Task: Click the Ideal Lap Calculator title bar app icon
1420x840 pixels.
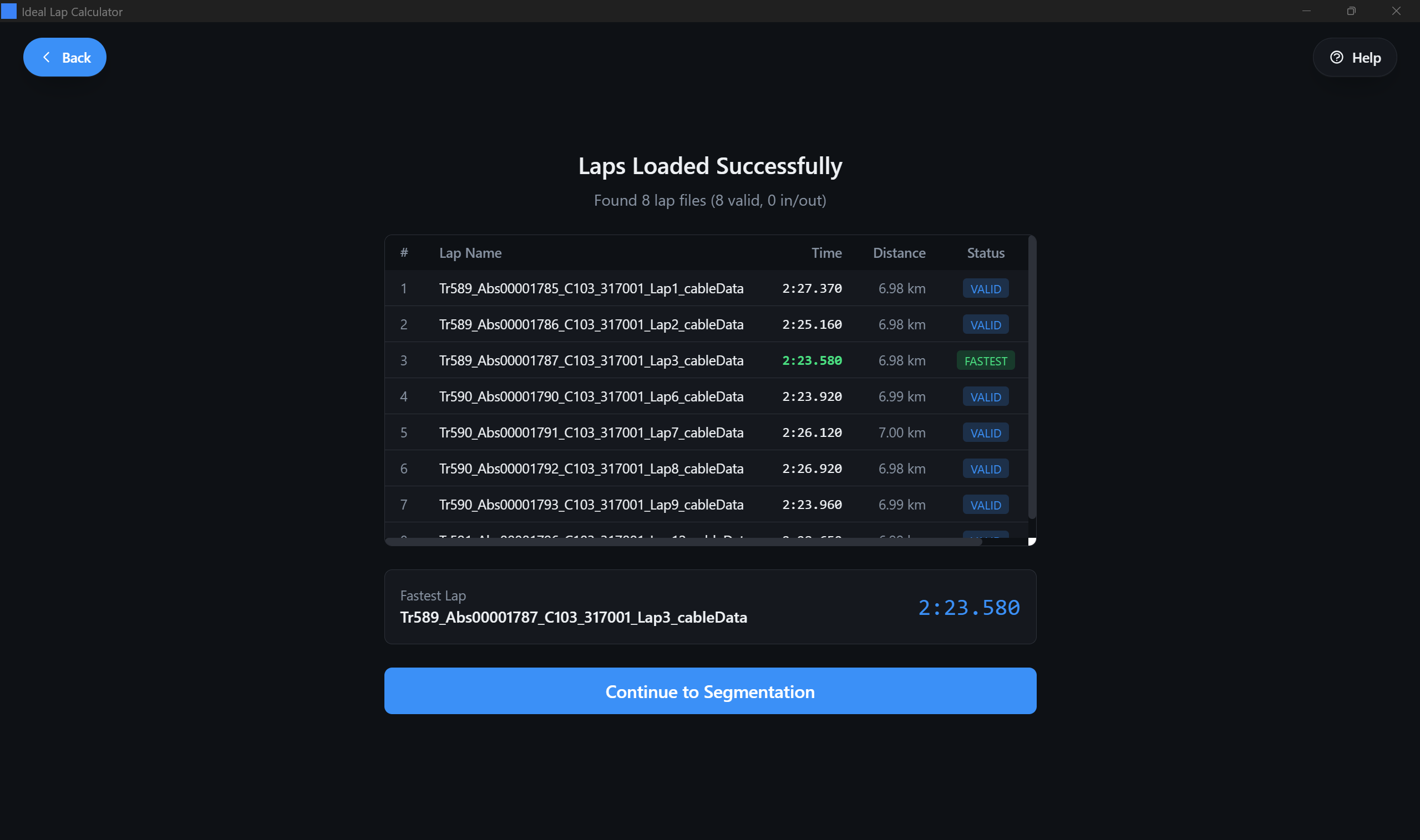Action: (9, 11)
